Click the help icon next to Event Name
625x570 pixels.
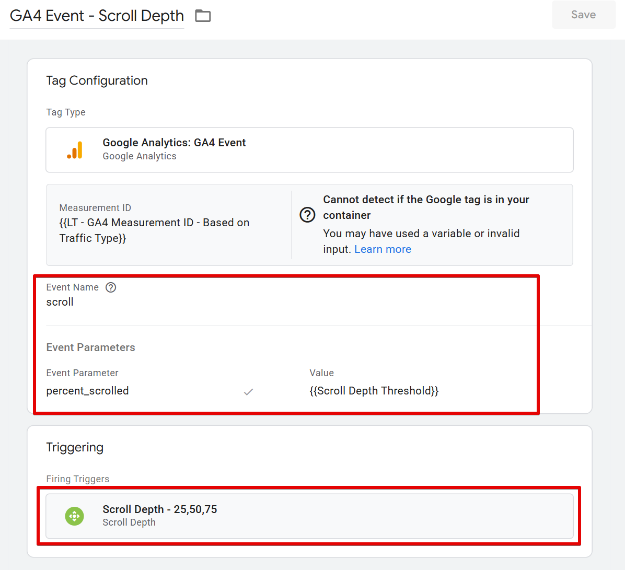pos(111,287)
